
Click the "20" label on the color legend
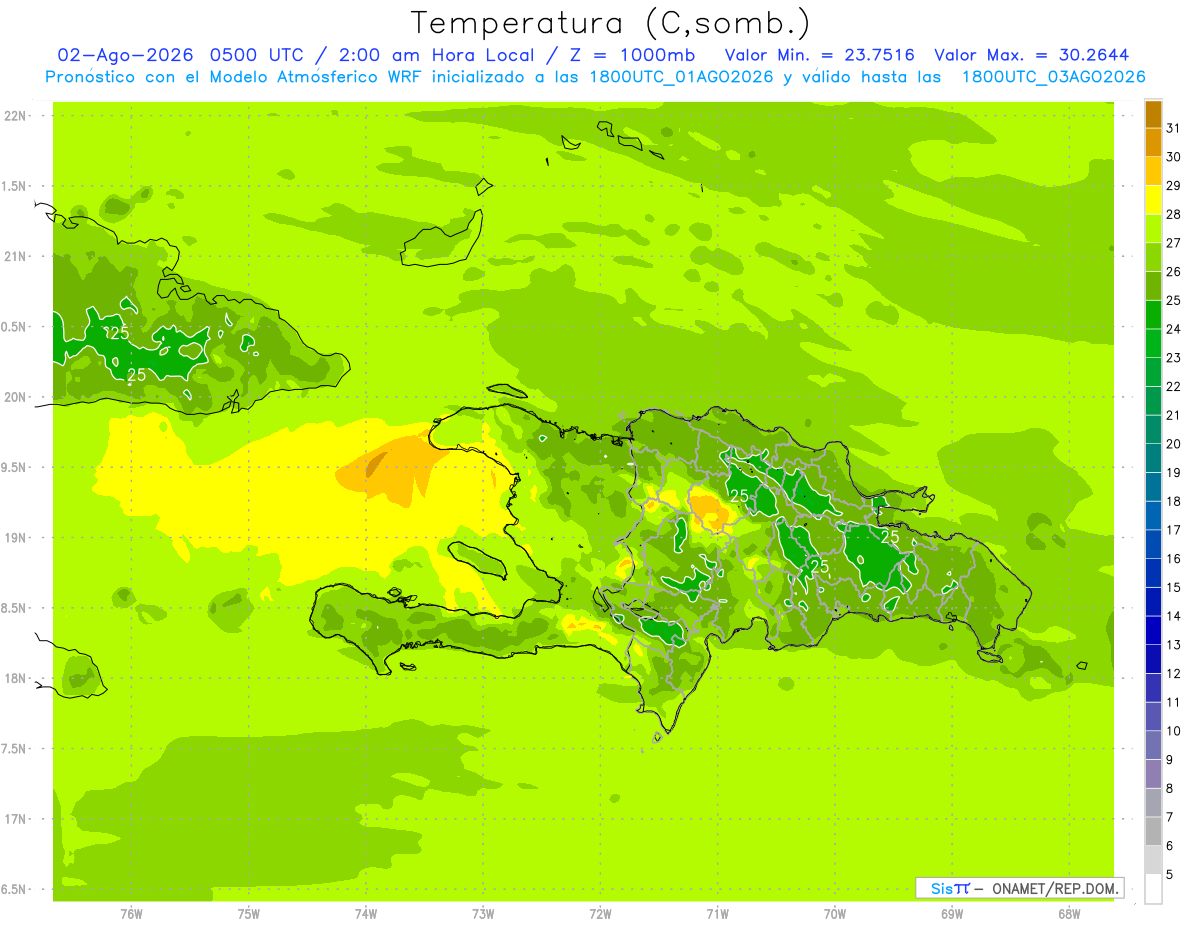point(1174,444)
